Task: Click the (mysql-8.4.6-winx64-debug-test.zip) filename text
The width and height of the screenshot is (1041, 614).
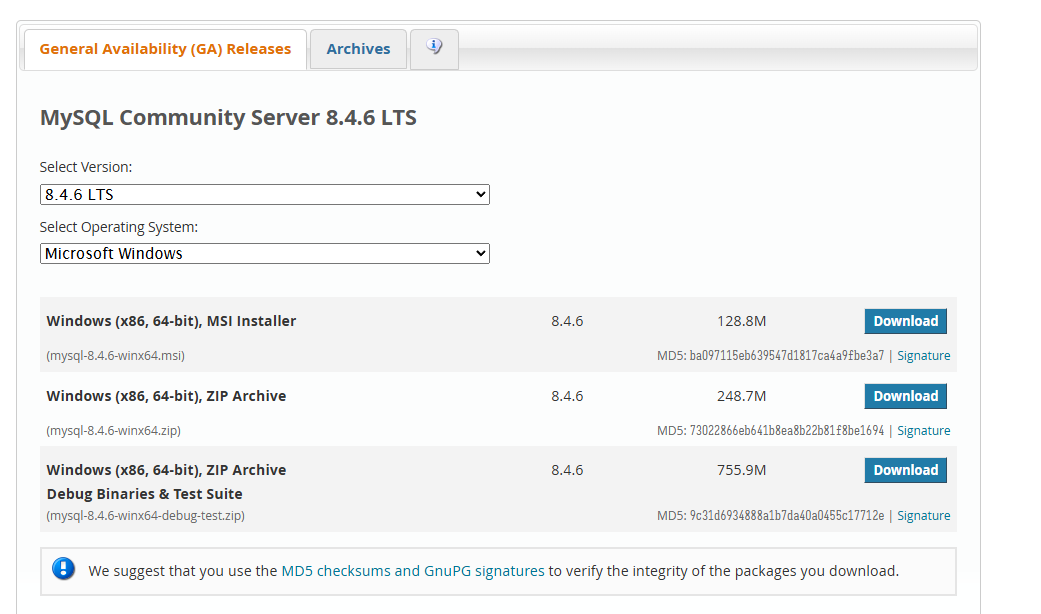Action: point(145,516)
